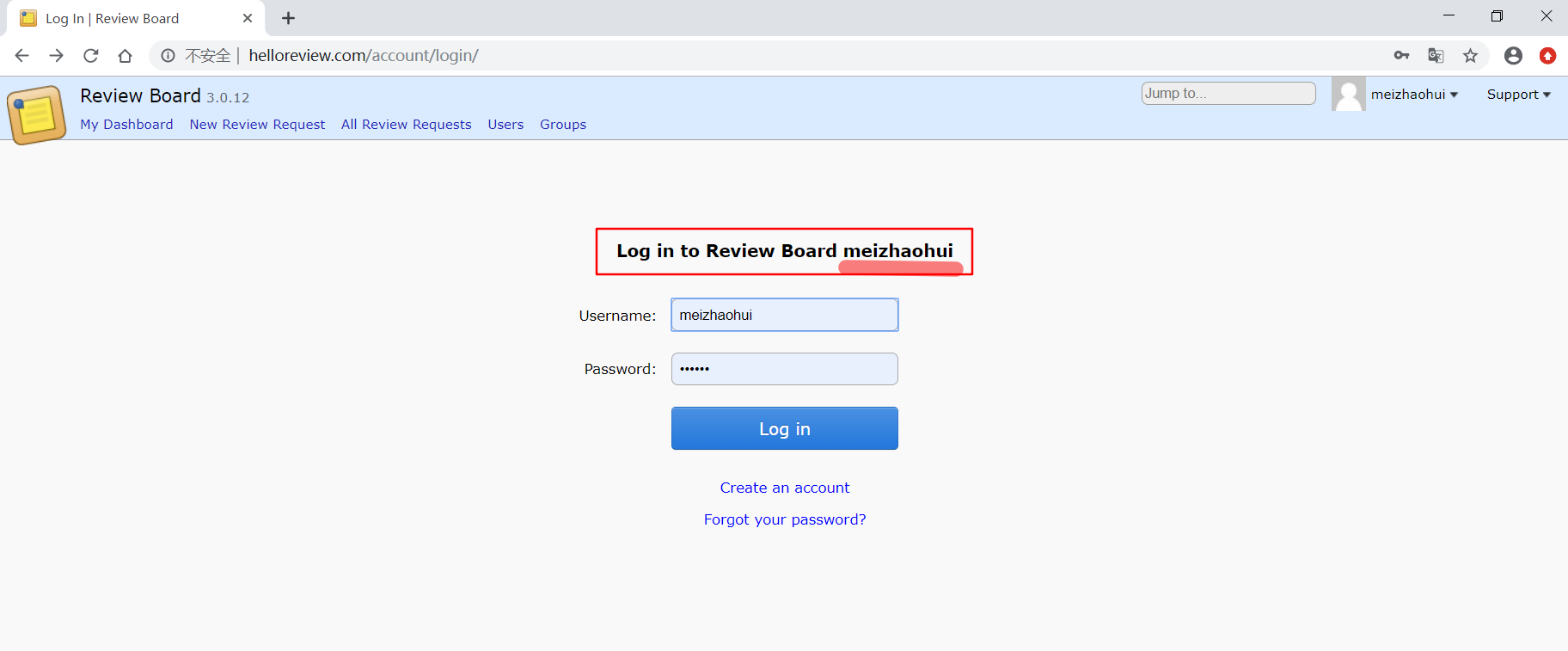The image size is (1568, 651).
Task: Open New Review Request
Action: [x=257, y=125]
